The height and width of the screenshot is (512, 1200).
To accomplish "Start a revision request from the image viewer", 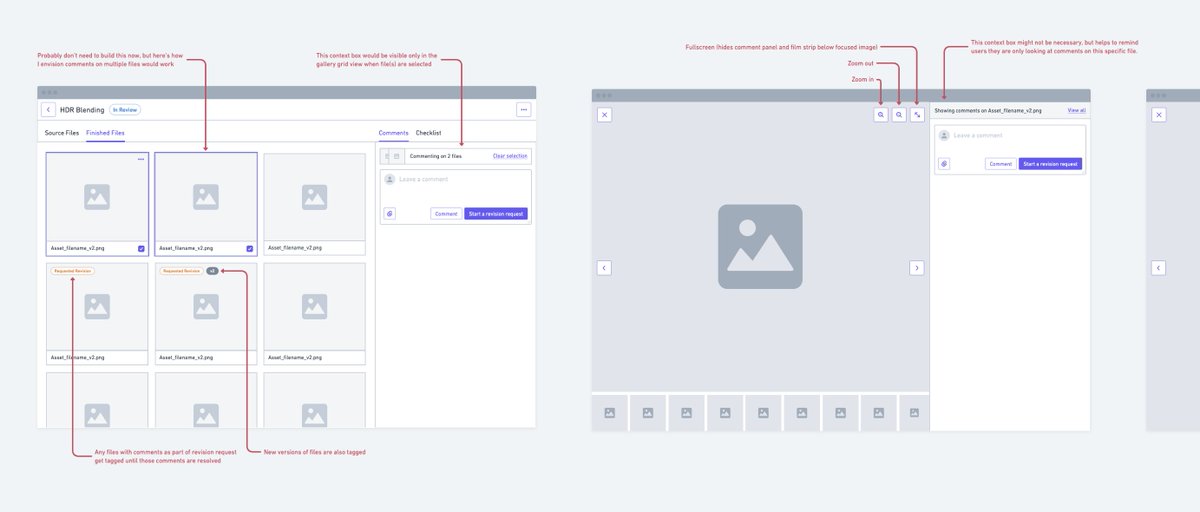I will pyautogui.click(x=1050, y=163).
